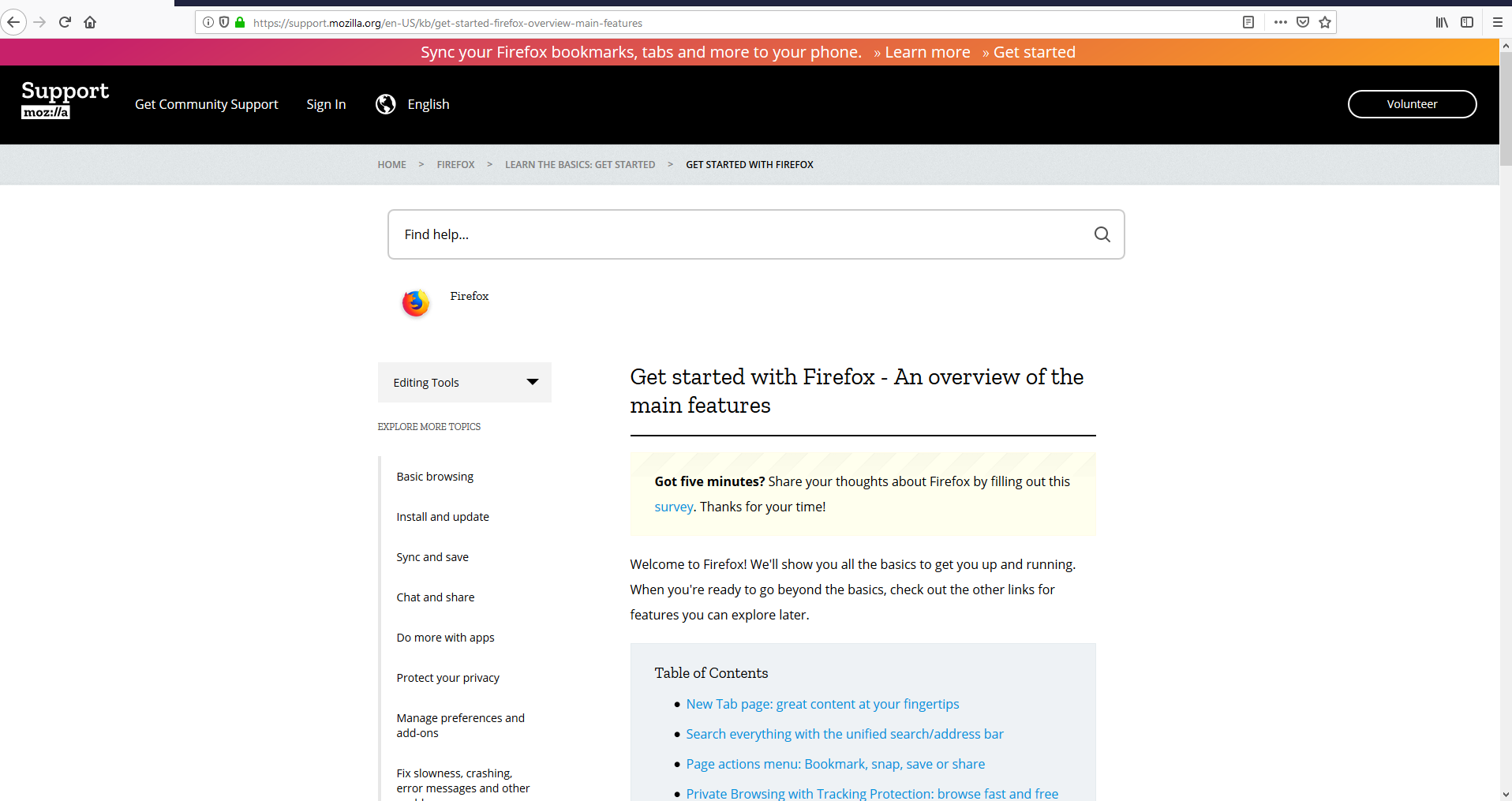This screenshot has width=1512, height=801.
Task: Jump to Private Browsing section
Action: click(872, 793)
